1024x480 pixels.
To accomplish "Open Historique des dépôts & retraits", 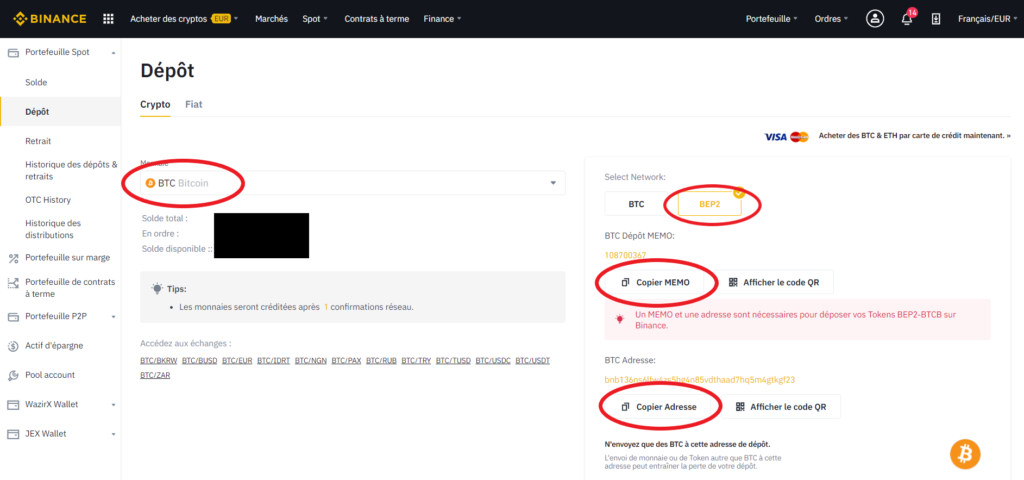I will 71,170.
